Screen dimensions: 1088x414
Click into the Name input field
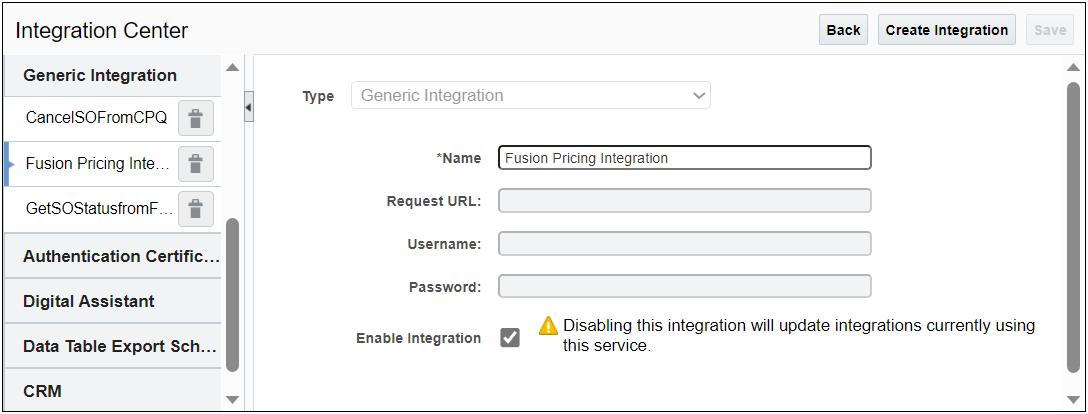pos(684,158)
